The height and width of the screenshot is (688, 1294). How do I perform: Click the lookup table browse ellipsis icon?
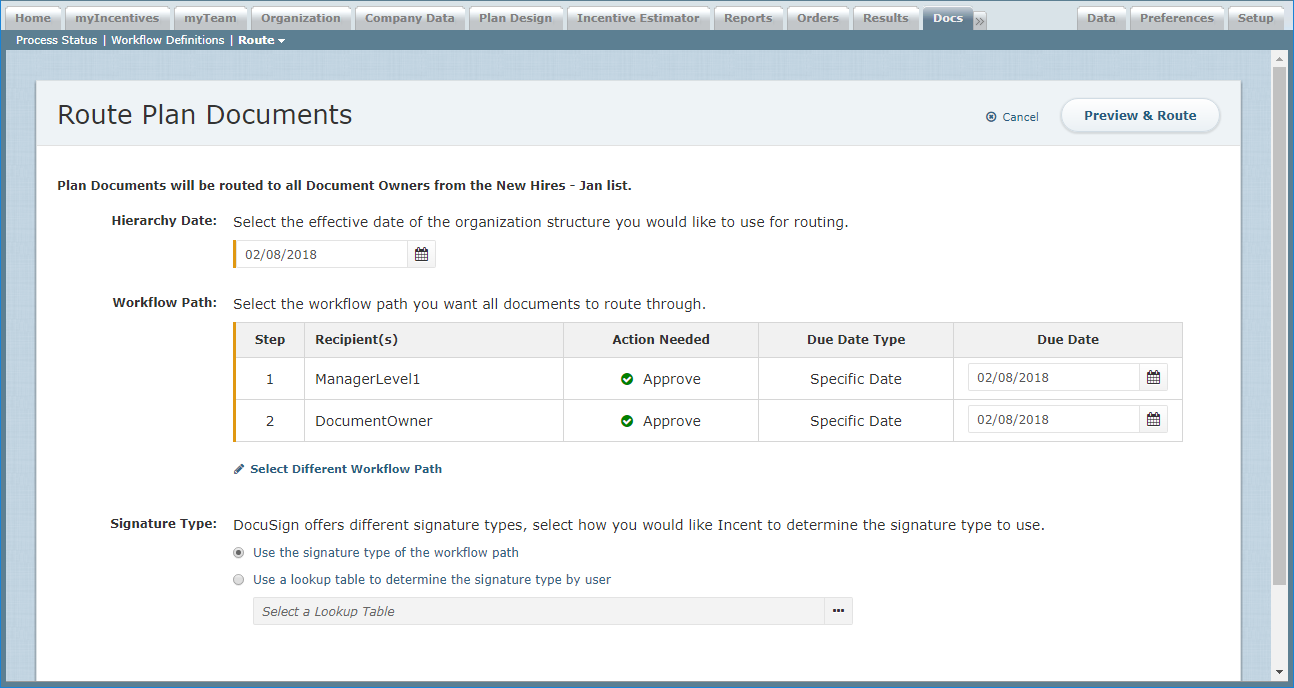pos(838,611)
